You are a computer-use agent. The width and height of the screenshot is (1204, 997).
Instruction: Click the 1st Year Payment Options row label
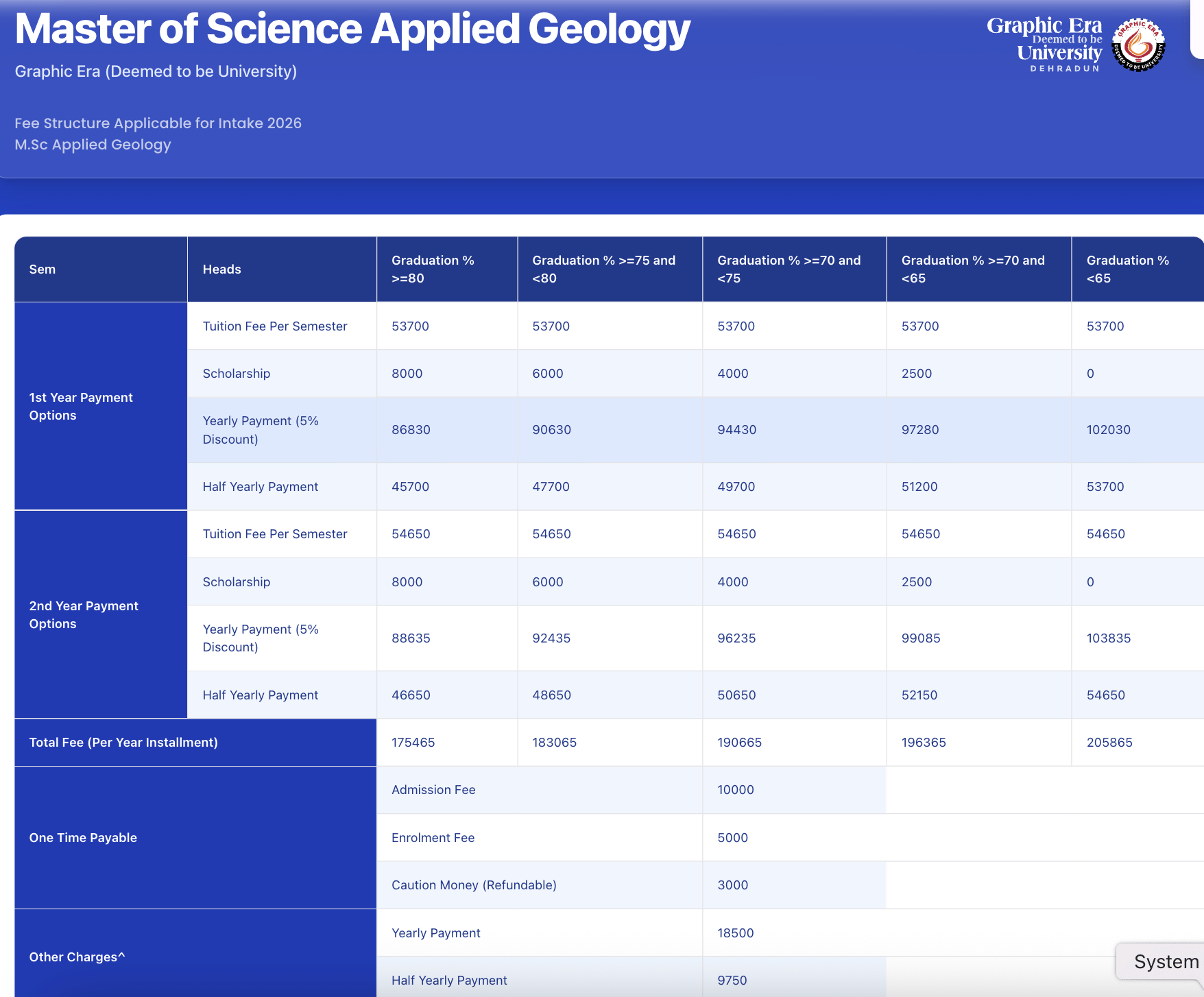81,407
